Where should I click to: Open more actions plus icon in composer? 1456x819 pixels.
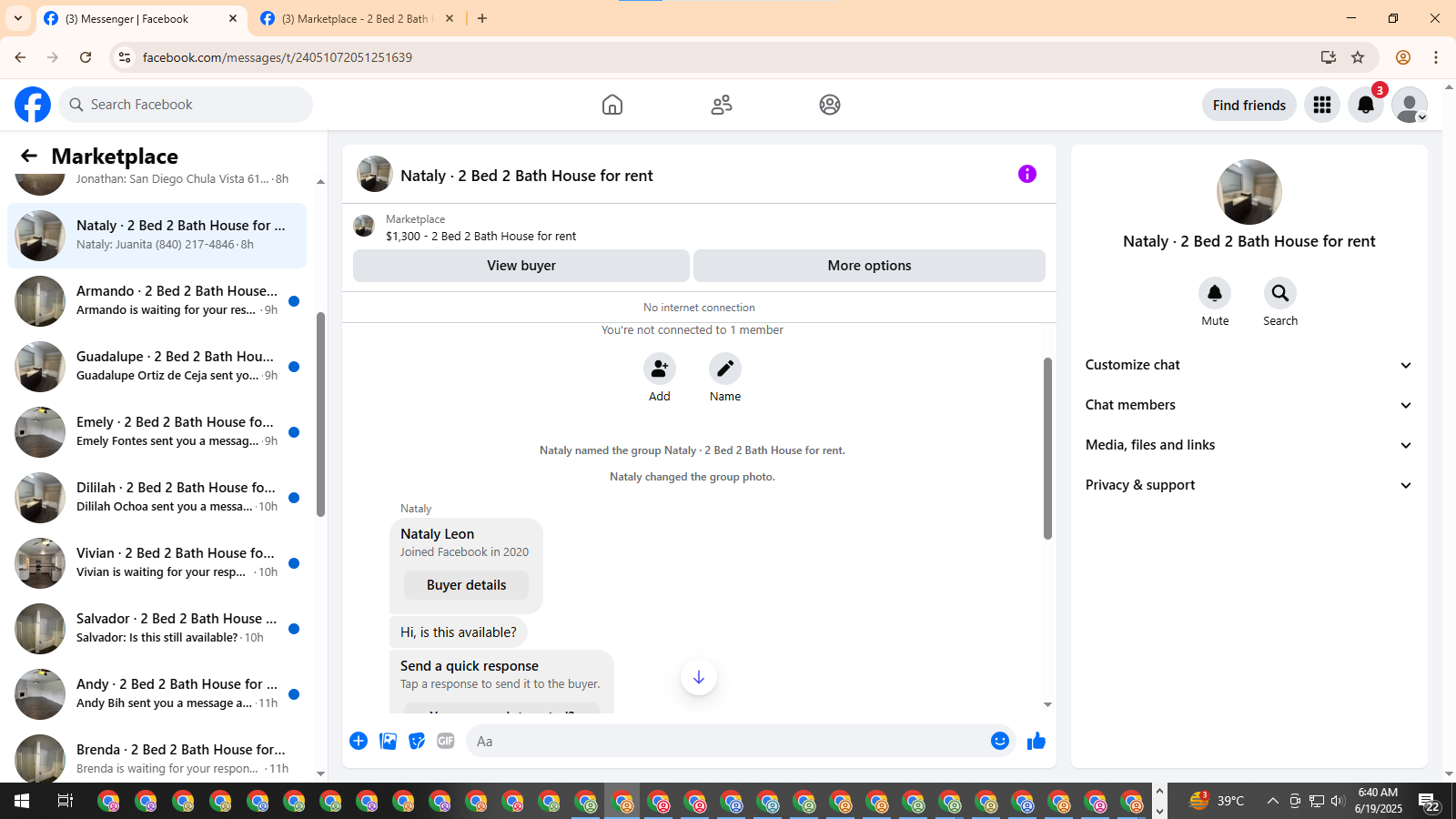359,741
